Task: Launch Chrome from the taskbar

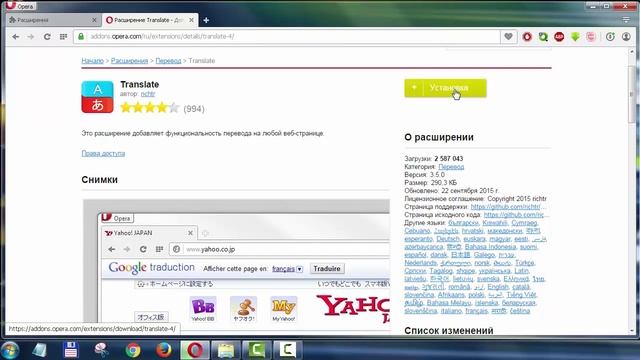Action: [133, 350]
